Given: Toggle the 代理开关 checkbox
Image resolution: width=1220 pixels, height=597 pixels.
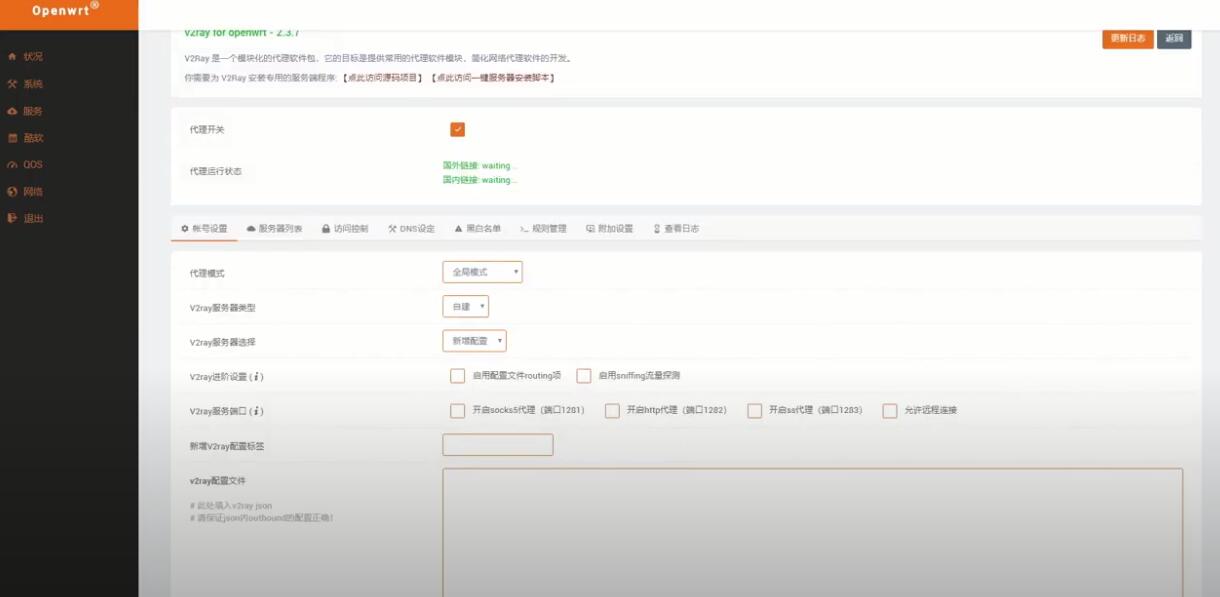Looking at the screenshot, I should [x=458, y=129].
